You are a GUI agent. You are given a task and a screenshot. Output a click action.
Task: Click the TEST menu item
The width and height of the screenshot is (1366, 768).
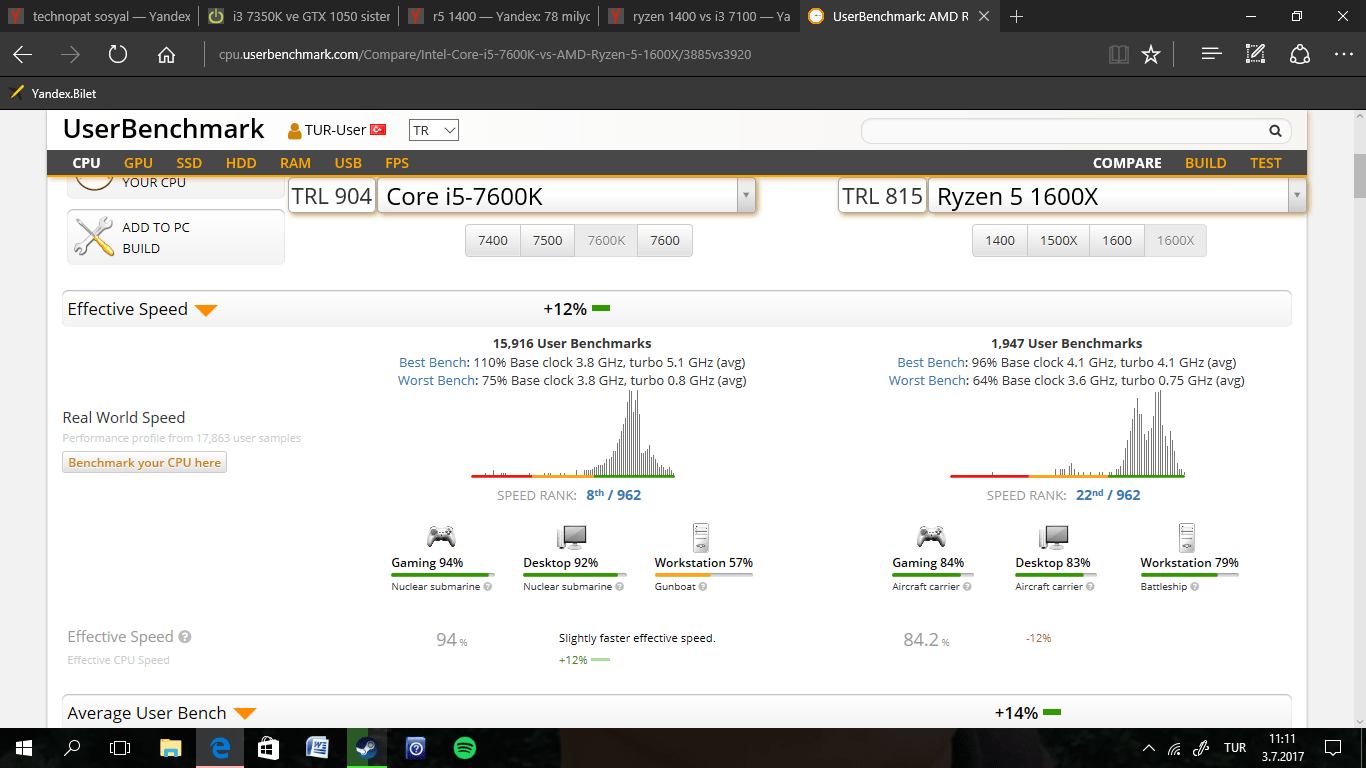click(x=1265, y=163)
